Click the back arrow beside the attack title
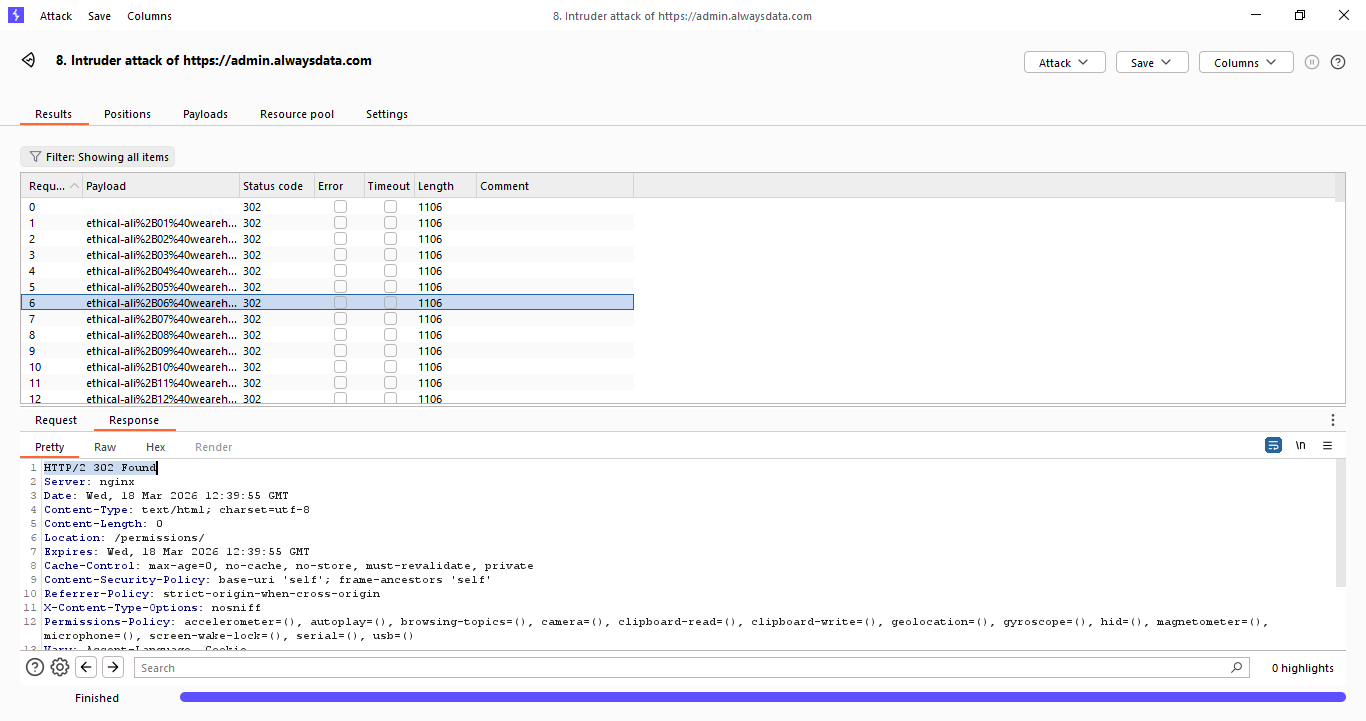The image size is (1366, 721). [29, 60]
